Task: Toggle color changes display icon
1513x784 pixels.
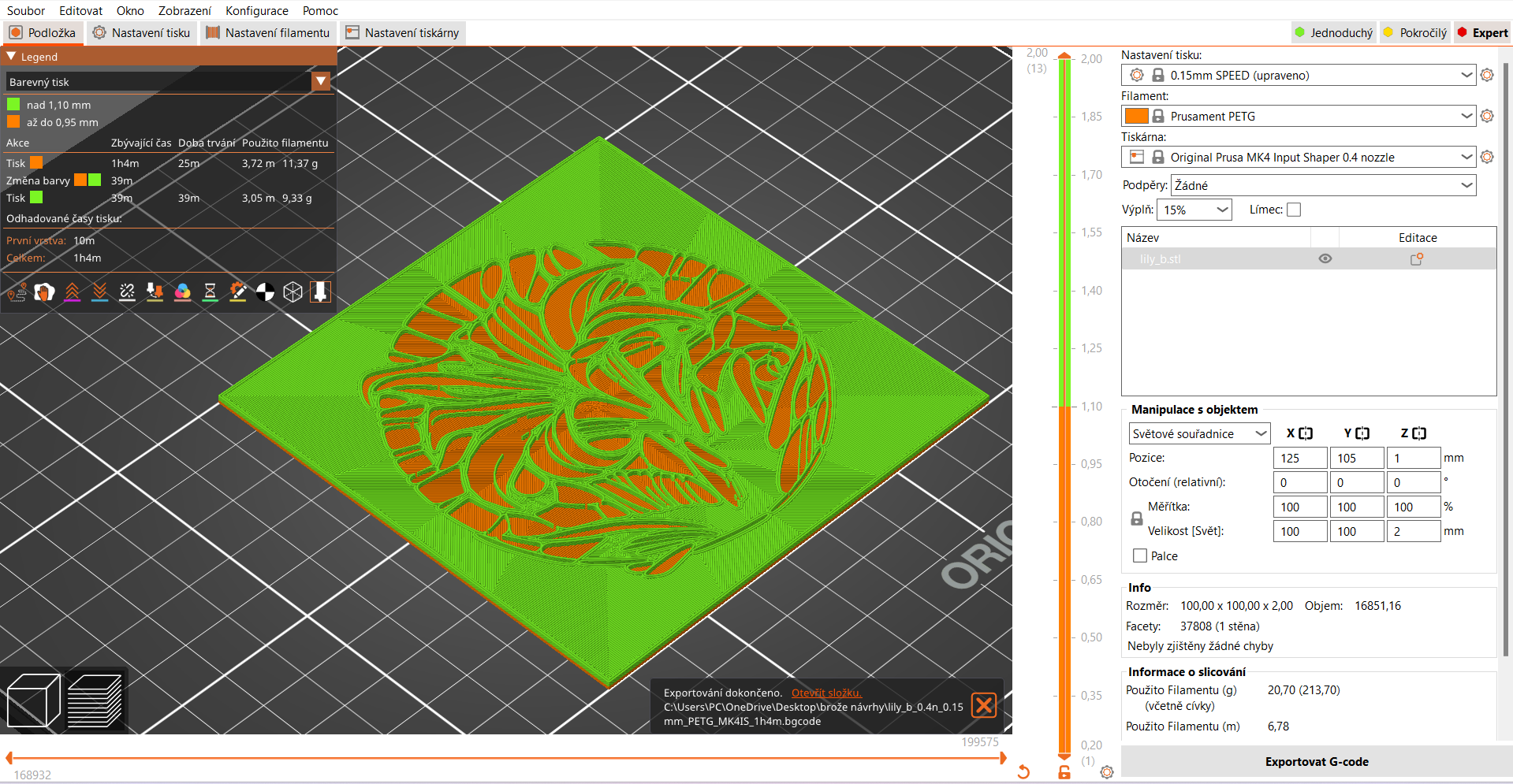Action: coord(182,293)
